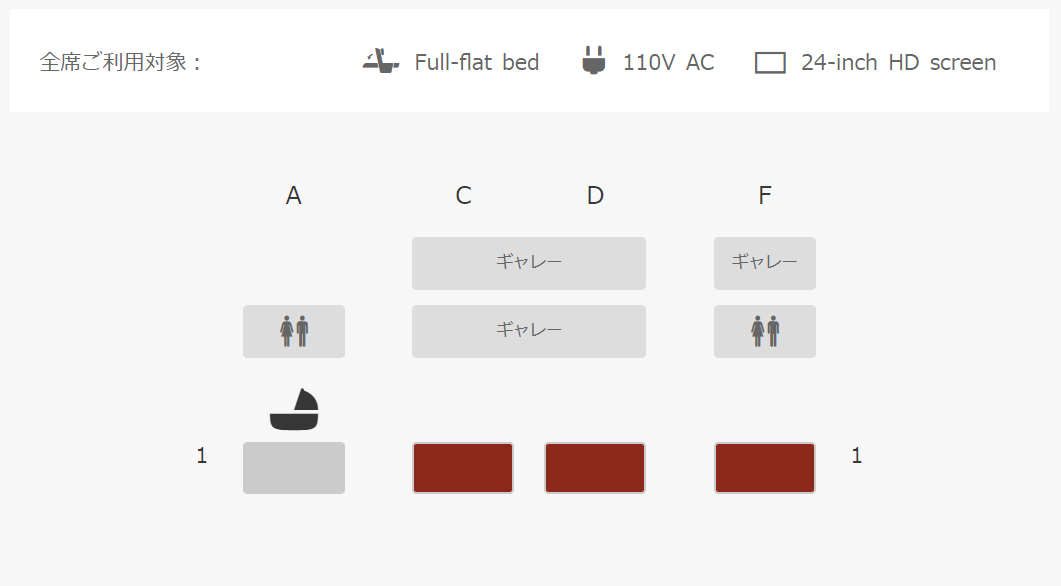The width and height of the screenshot is (1061, 586).
Task: Click the upper center ギャレー block
Action: click(528, 263)
